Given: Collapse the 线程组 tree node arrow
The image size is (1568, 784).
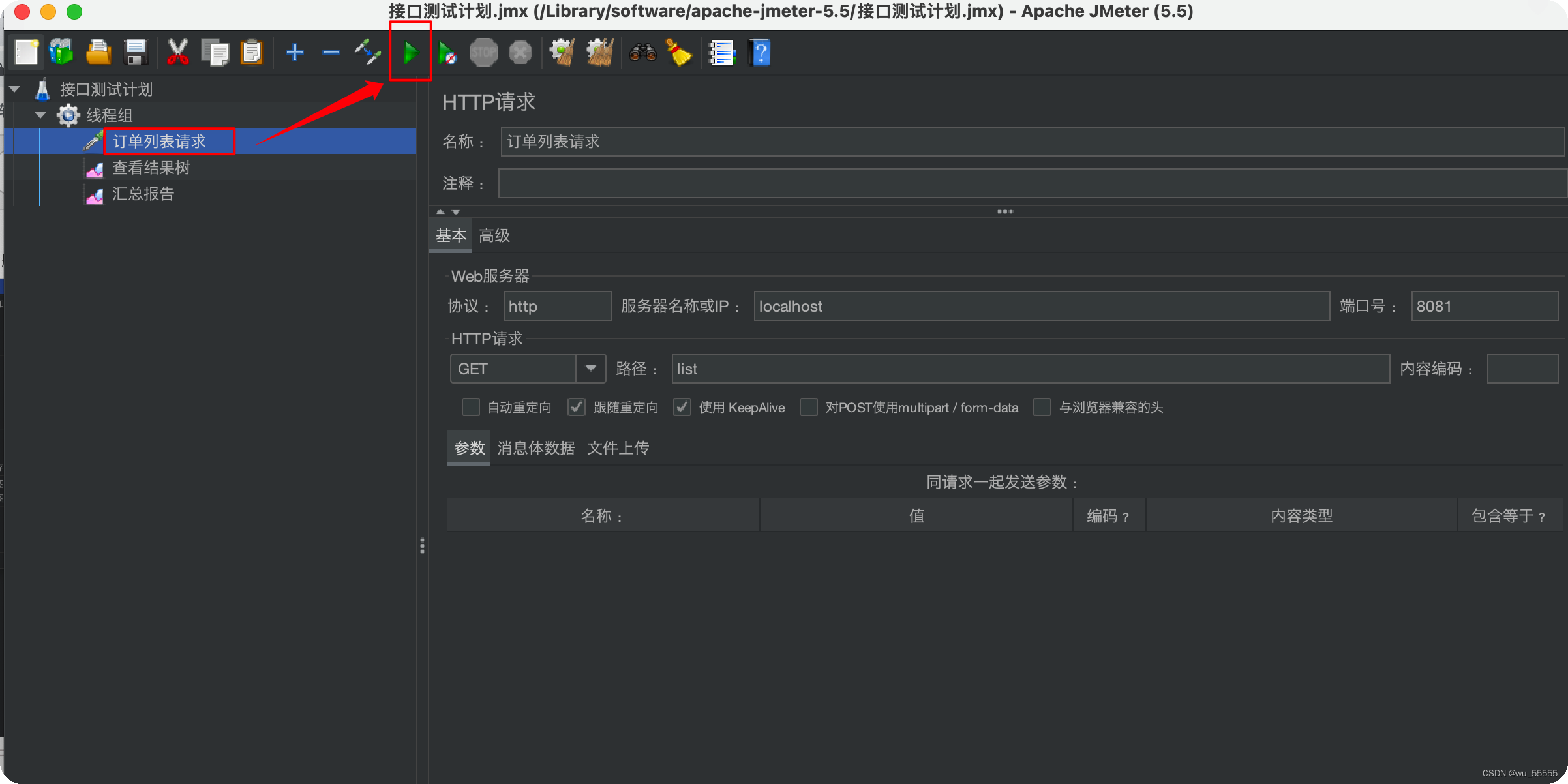Looking at the screenshot, I should [40, 115].
